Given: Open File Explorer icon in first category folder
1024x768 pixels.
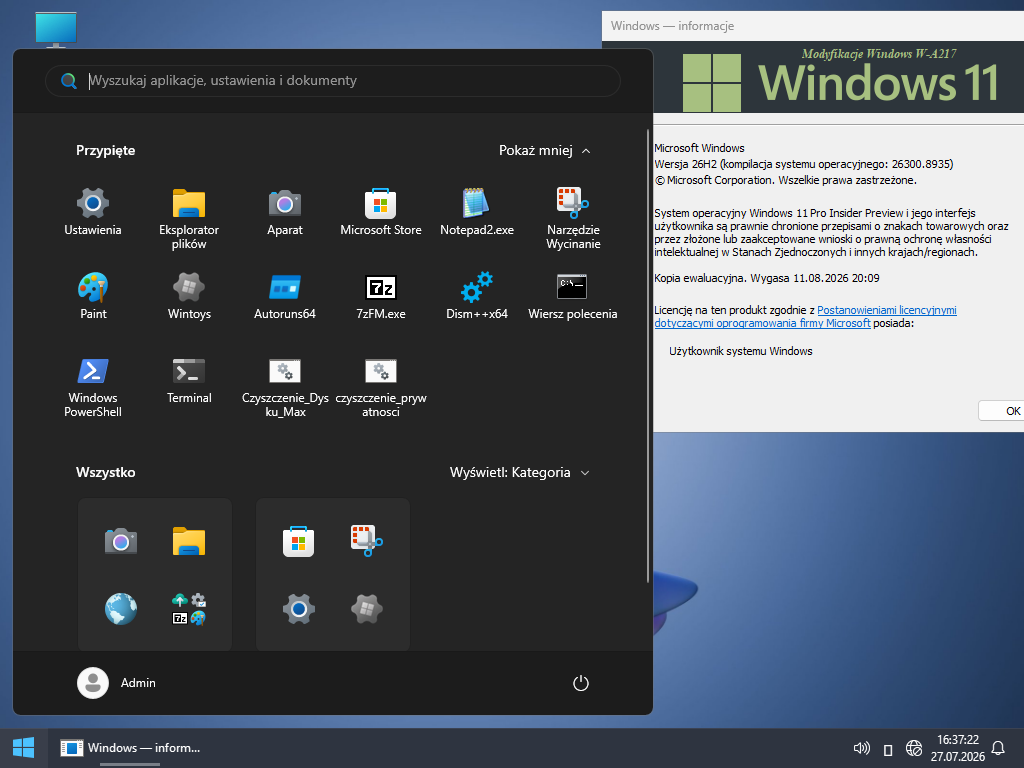Looking at the screenshot, I should tap(189, 541).
